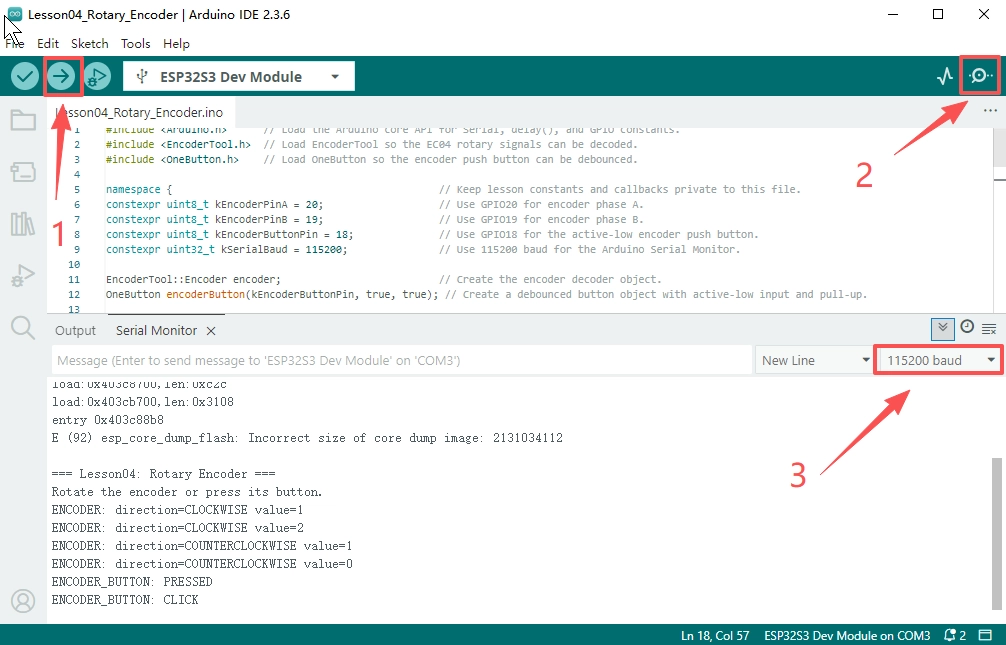Open the Help menu
1006x645 pixels.
click(176, 44)
